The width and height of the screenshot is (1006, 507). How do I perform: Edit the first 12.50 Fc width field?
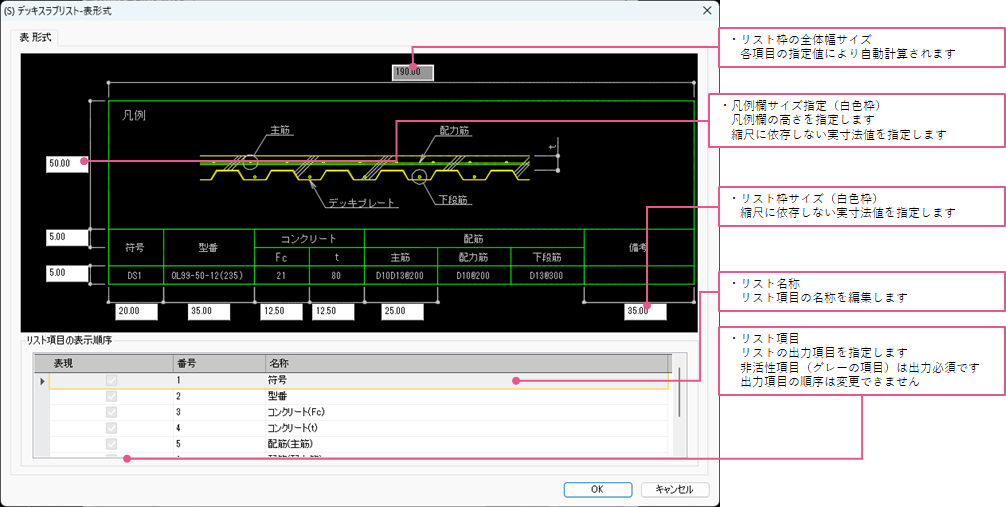[281, 311]
